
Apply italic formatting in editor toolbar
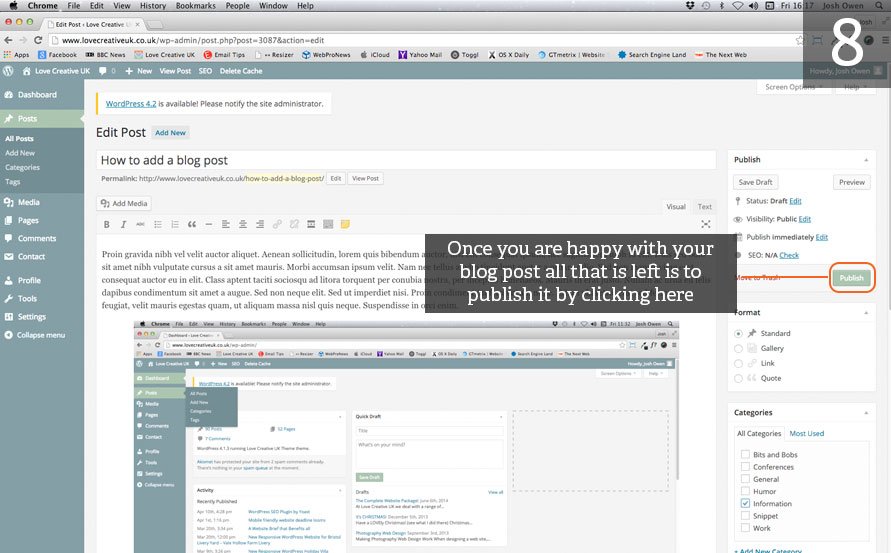coord(124,224)
